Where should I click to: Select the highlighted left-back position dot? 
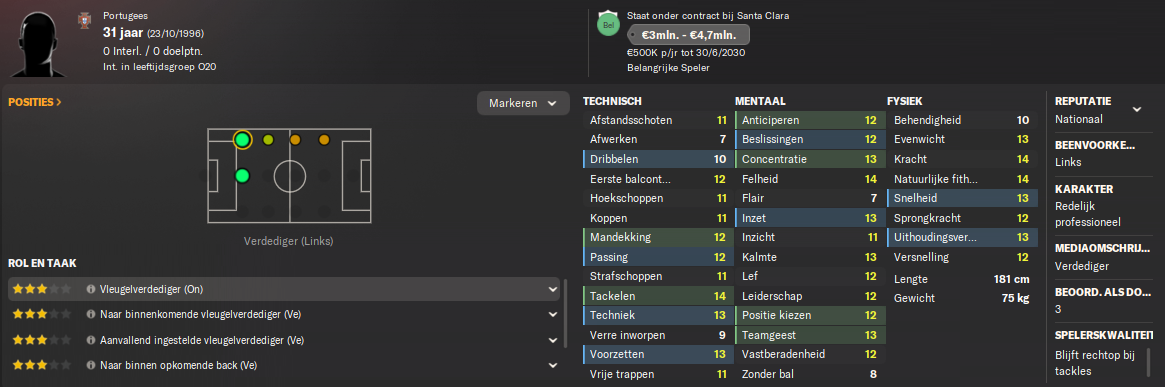(x=242, y=140)
